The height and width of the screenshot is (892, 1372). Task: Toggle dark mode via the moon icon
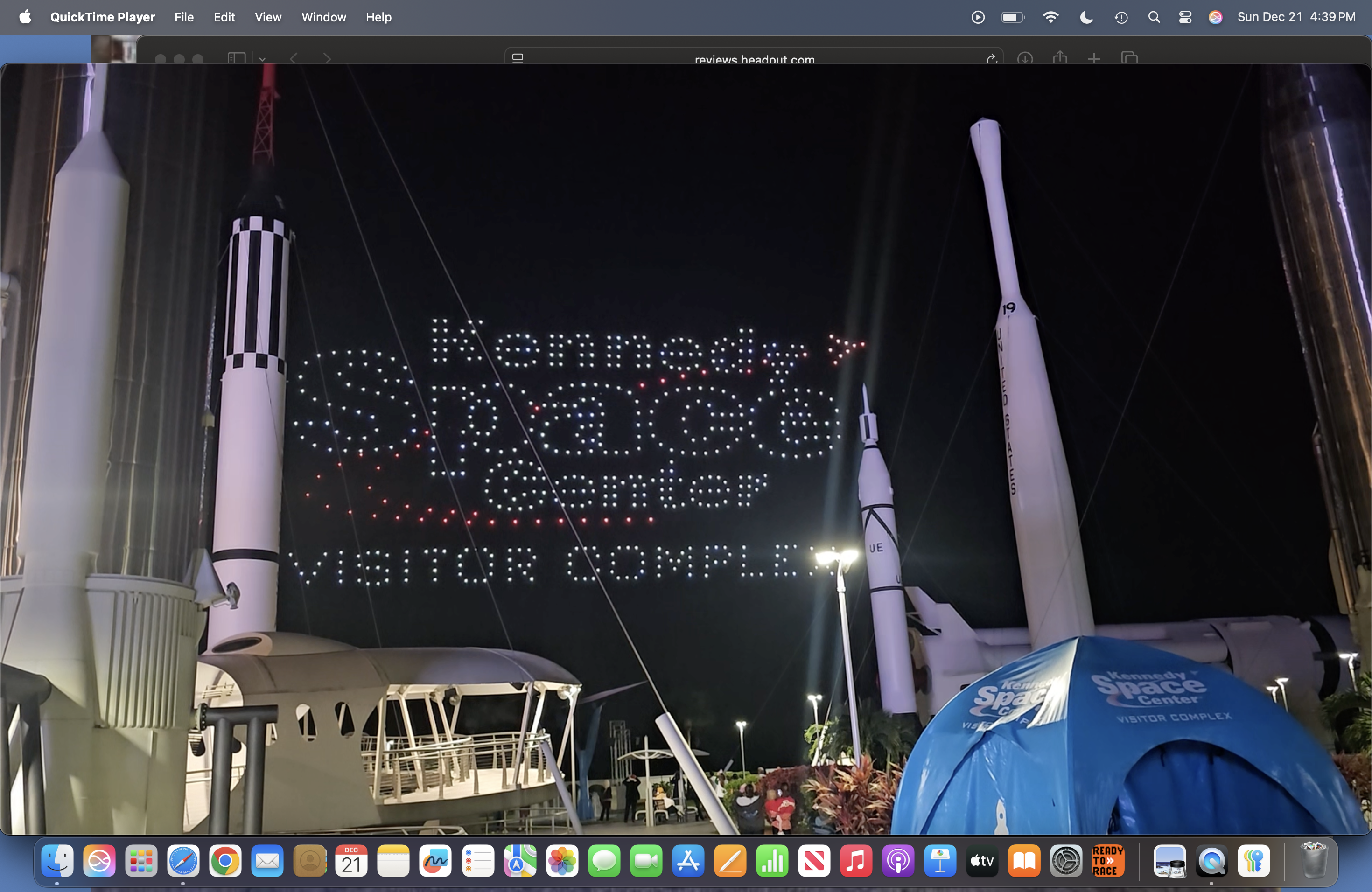pos(1086,17)
